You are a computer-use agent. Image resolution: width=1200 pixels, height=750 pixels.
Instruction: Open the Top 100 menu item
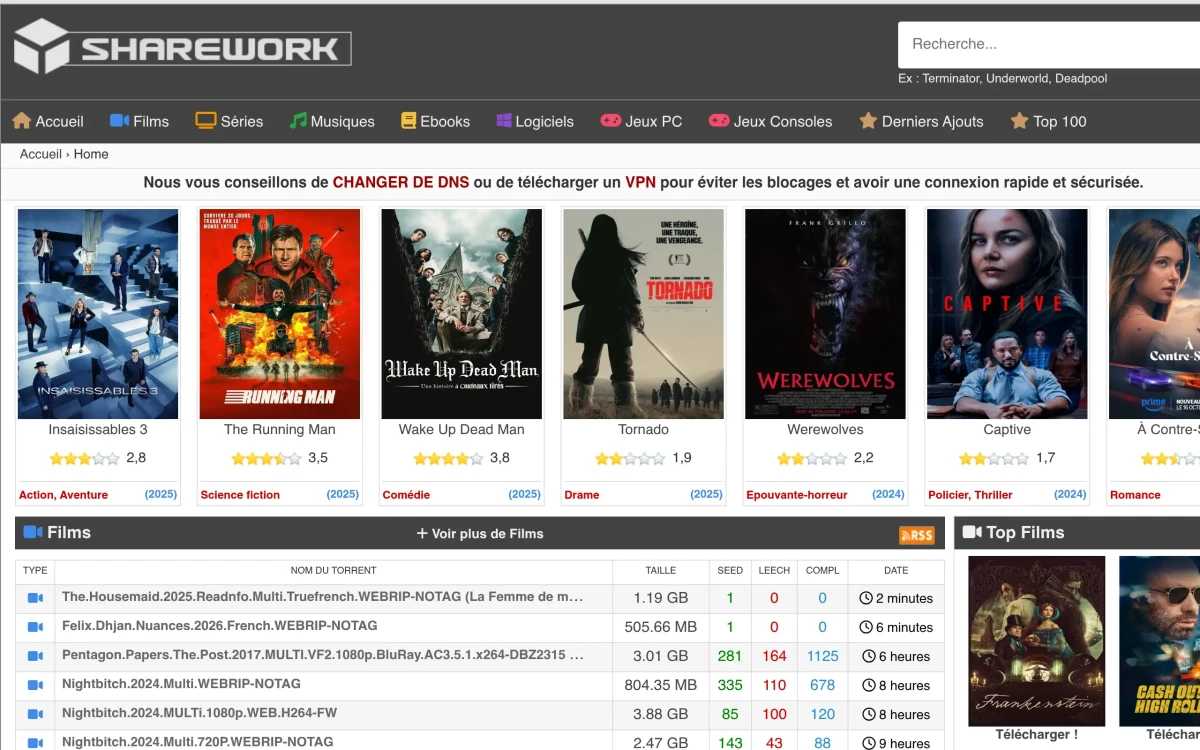tap(1048, 121)
